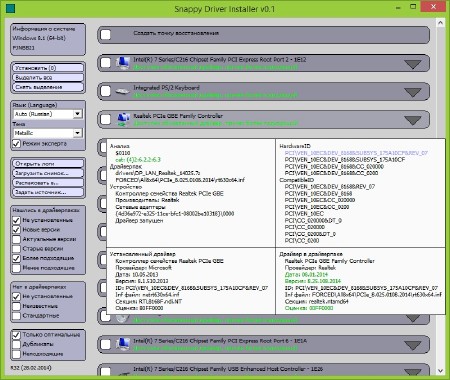This screenshot has width=450, height=380.
Task: Toggle Только оптимальные checkbox
Action: click(x=16, y=335)
